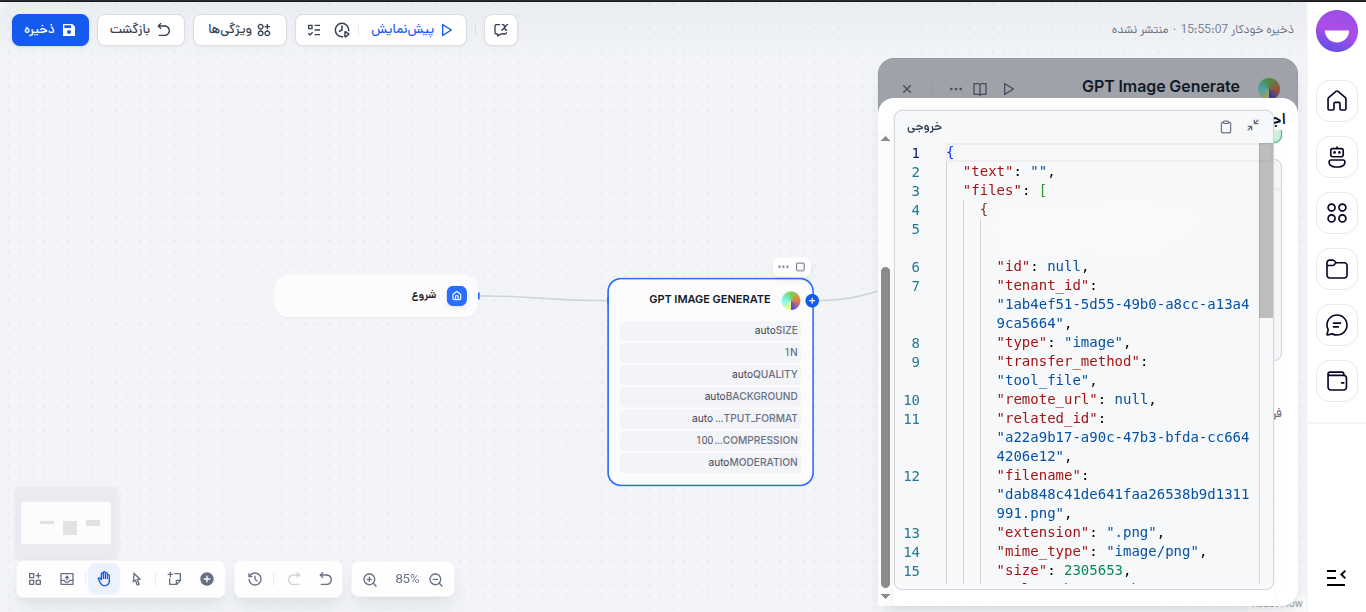Select the pointer cursor tool in bottom toolbar
The width and height of the screenshot is (1366, 612).
137,579
